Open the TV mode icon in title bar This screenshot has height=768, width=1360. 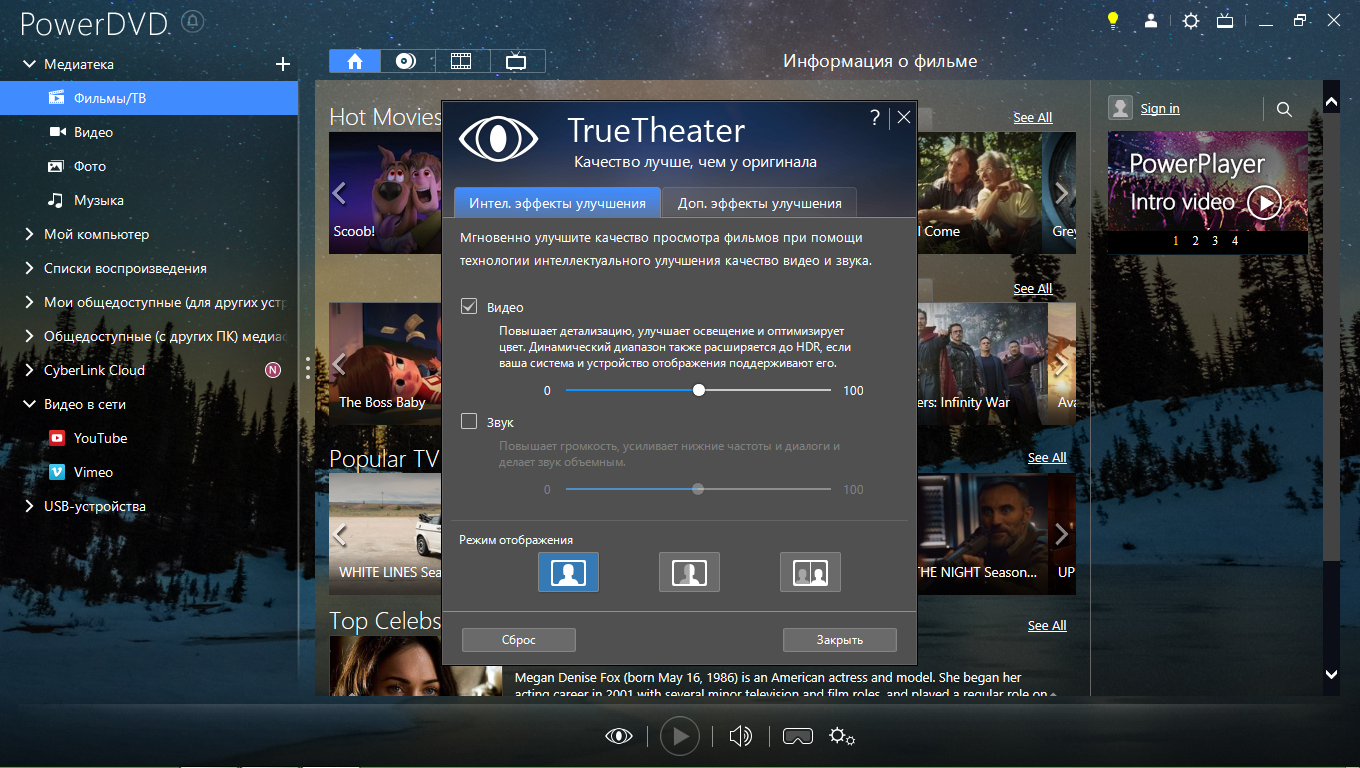(1224, 20)
